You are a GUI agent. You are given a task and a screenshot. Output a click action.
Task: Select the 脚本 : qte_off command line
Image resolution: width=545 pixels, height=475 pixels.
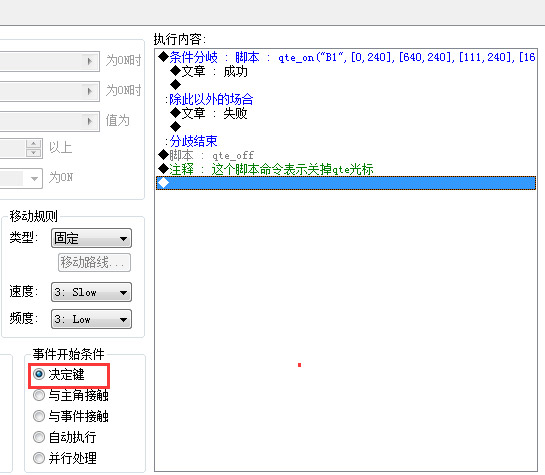346,155
